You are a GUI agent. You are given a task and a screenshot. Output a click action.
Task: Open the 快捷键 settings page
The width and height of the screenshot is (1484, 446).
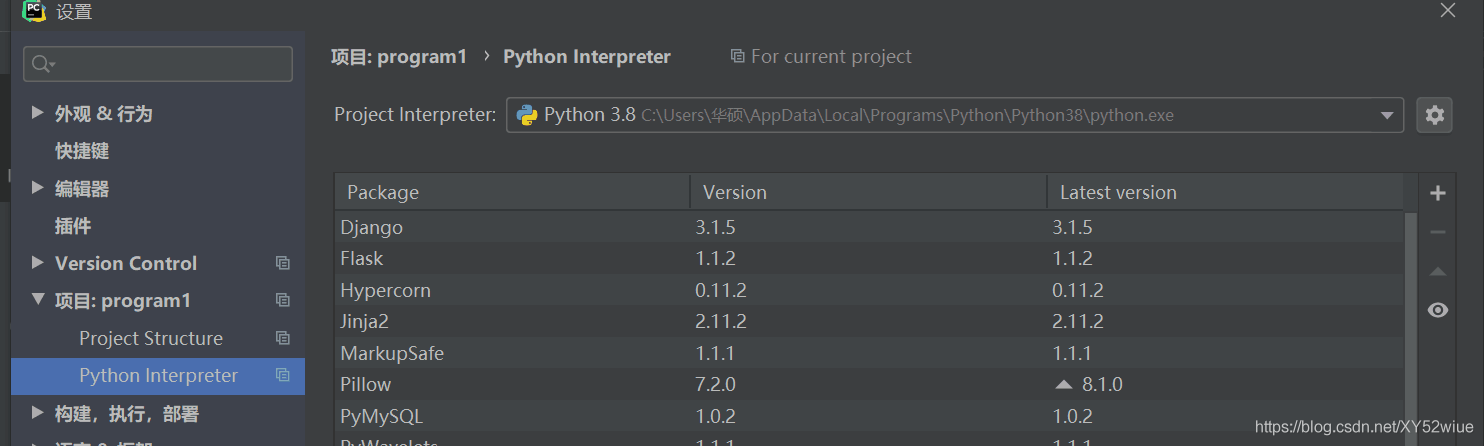point(82,151)
